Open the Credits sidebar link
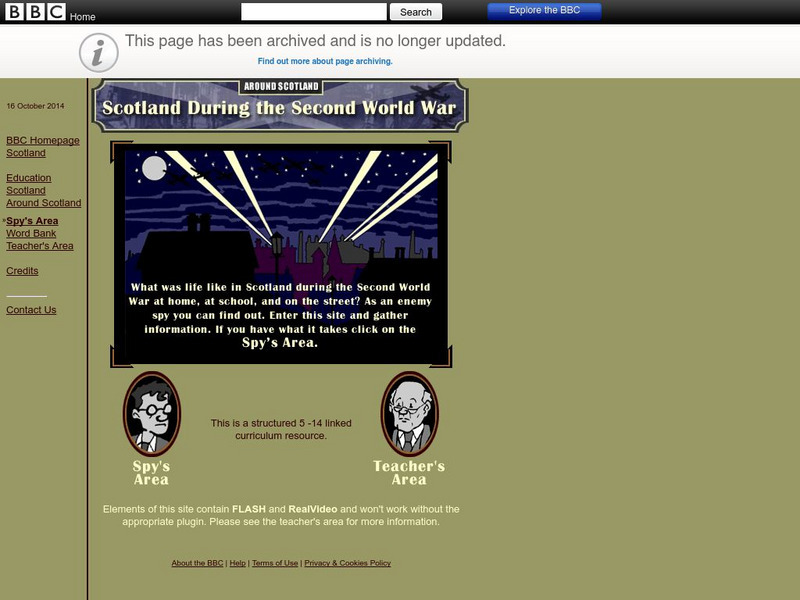Image resolution: width=800 pixels, height=600 pixels. pos(22,270)
